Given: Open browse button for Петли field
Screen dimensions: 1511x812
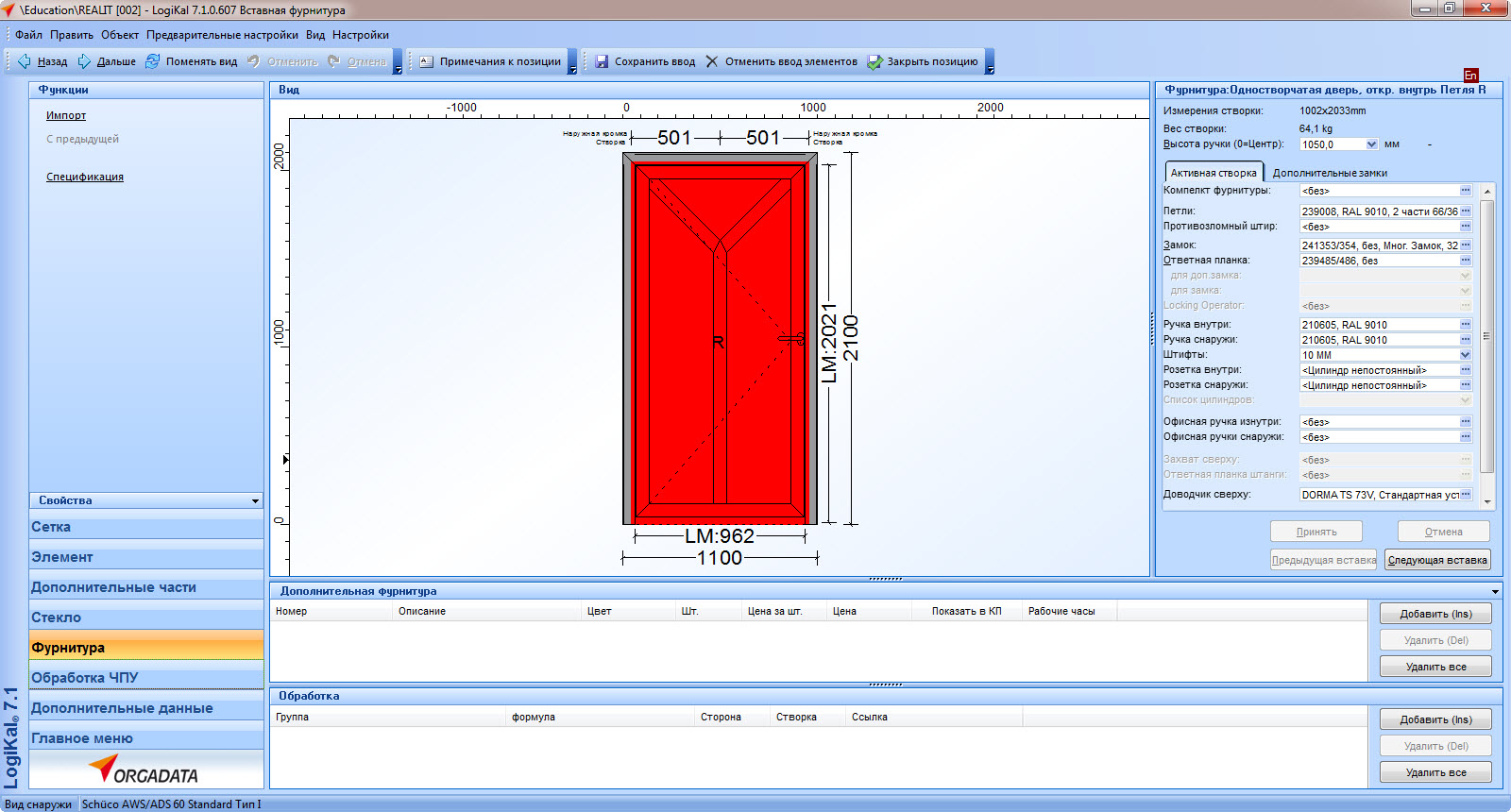Looking at the screenshot, I should [1466, 211].
